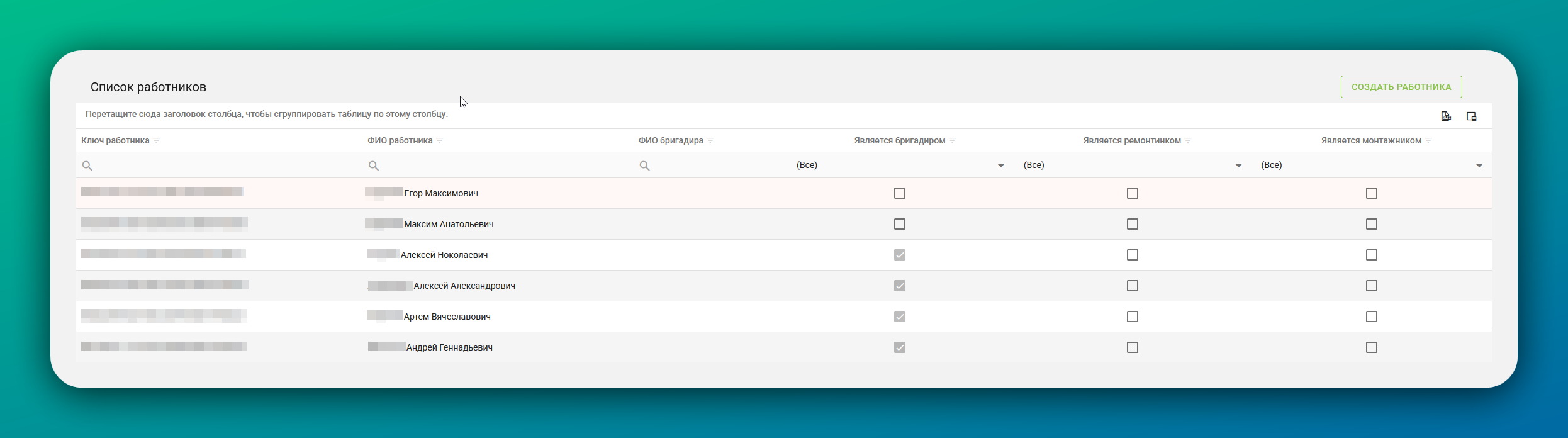This screenshot has width=1568, height=438.
Task: Click the Создать работника button
Action: pos(1401,87)
